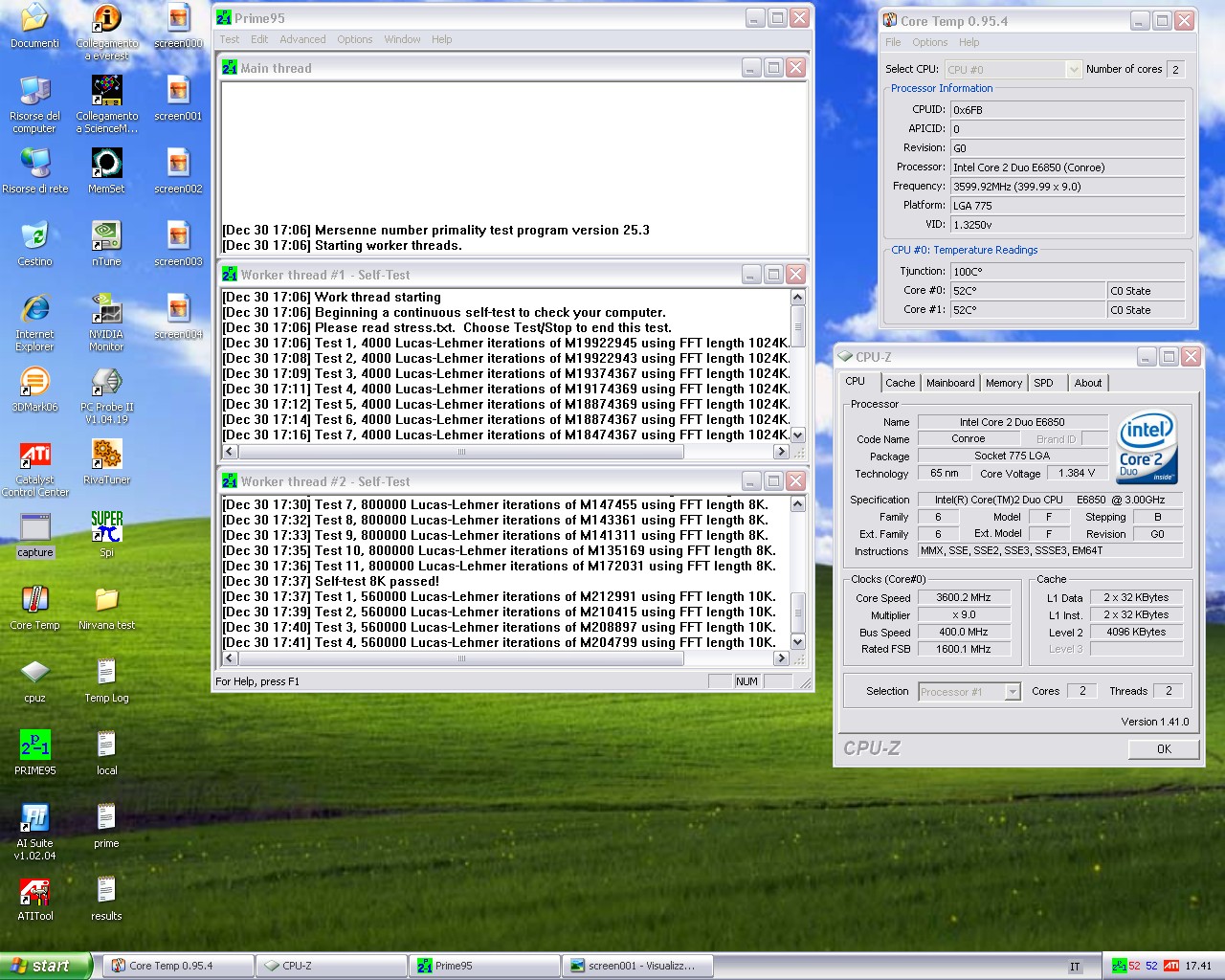Switch to the Cache tab in CPU-Z

900,383
